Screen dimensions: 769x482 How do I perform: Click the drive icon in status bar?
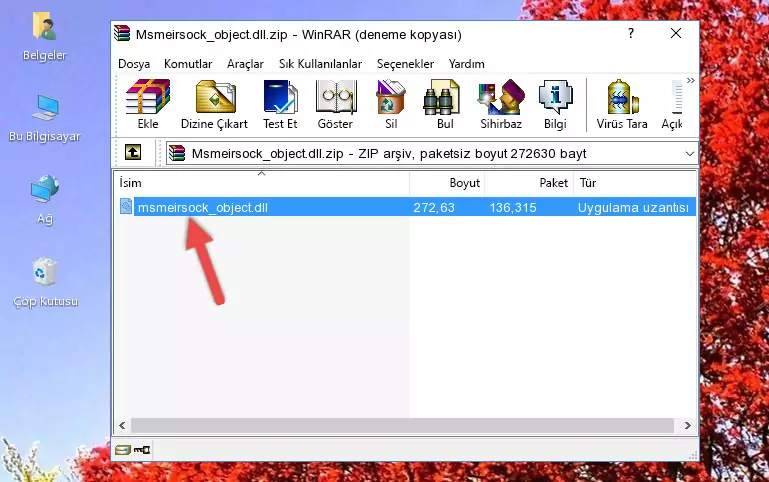pos(123,449)
